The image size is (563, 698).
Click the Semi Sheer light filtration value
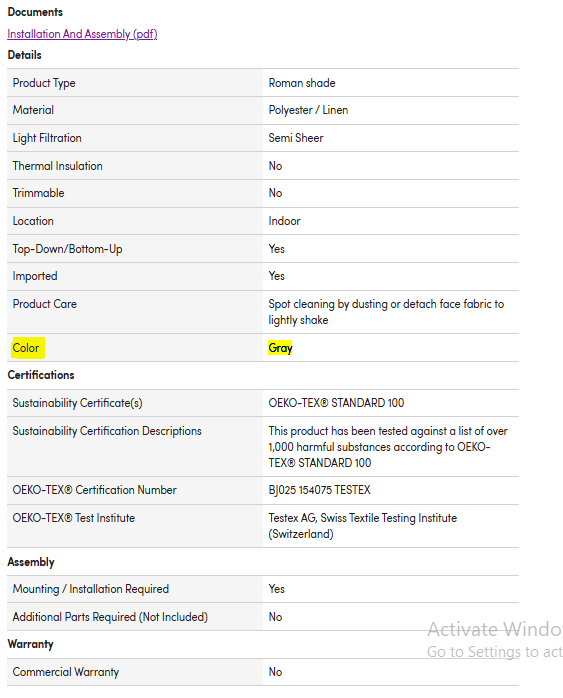point(296,138)
